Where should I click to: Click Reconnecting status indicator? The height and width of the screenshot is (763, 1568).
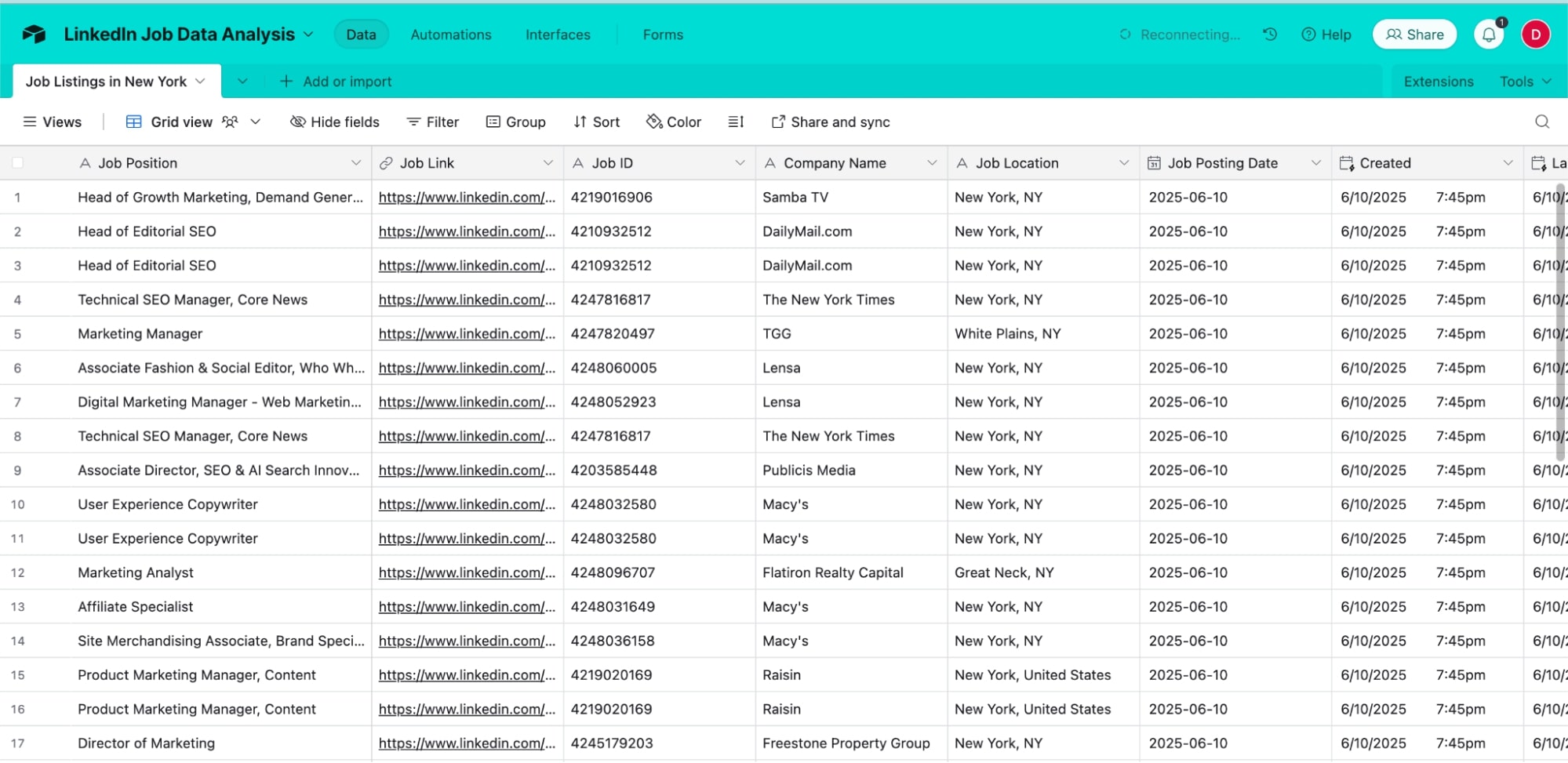(1180, 35)
